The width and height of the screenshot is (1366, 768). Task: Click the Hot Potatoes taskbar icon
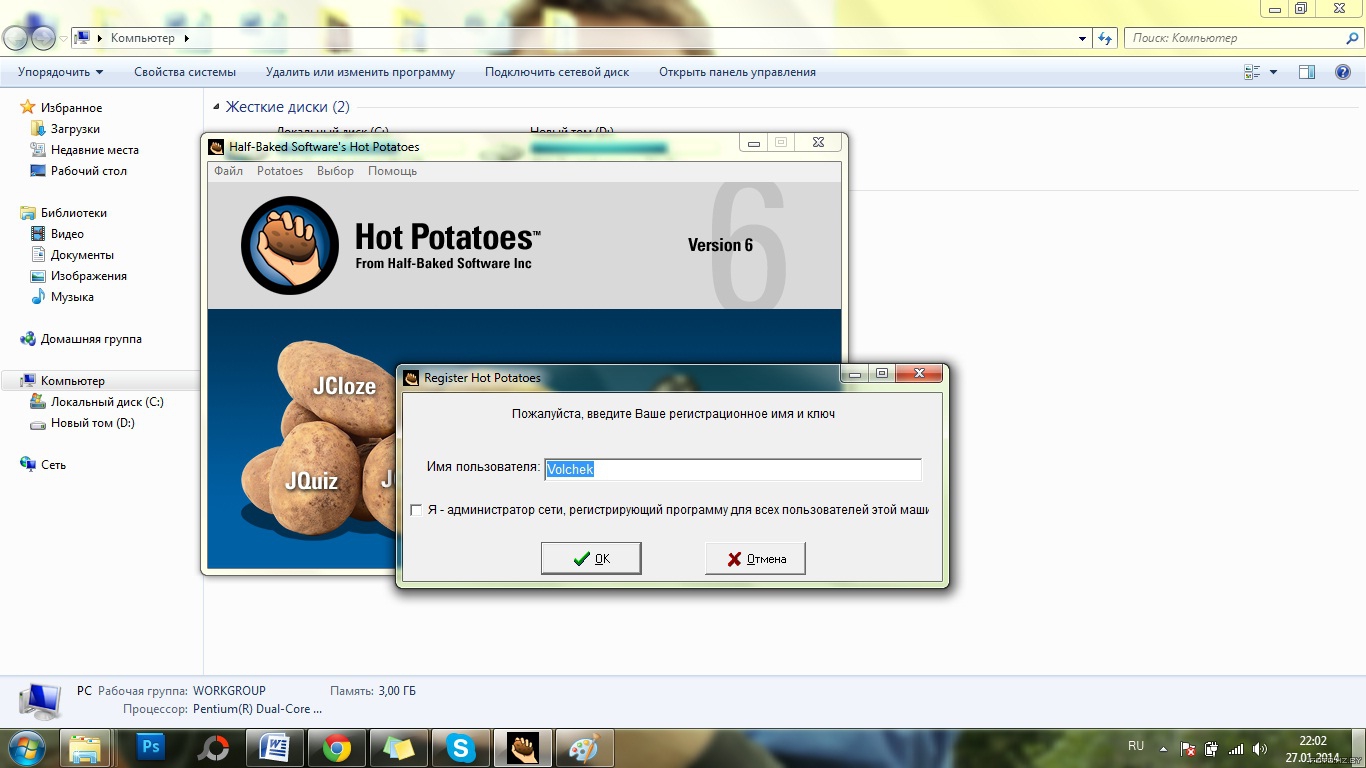pos(523,747)
